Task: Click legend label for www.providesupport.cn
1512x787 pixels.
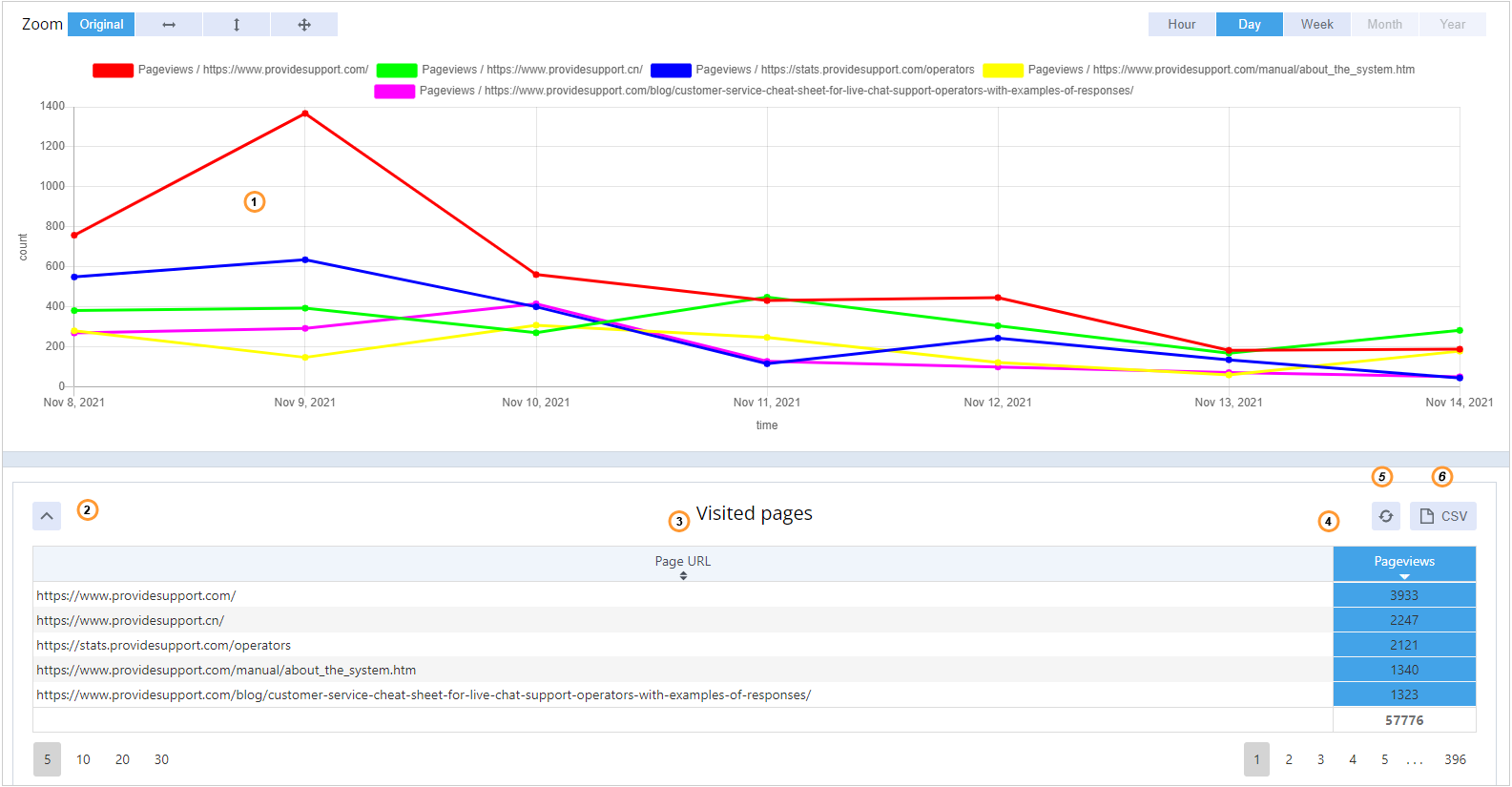Action: point(532,70)
